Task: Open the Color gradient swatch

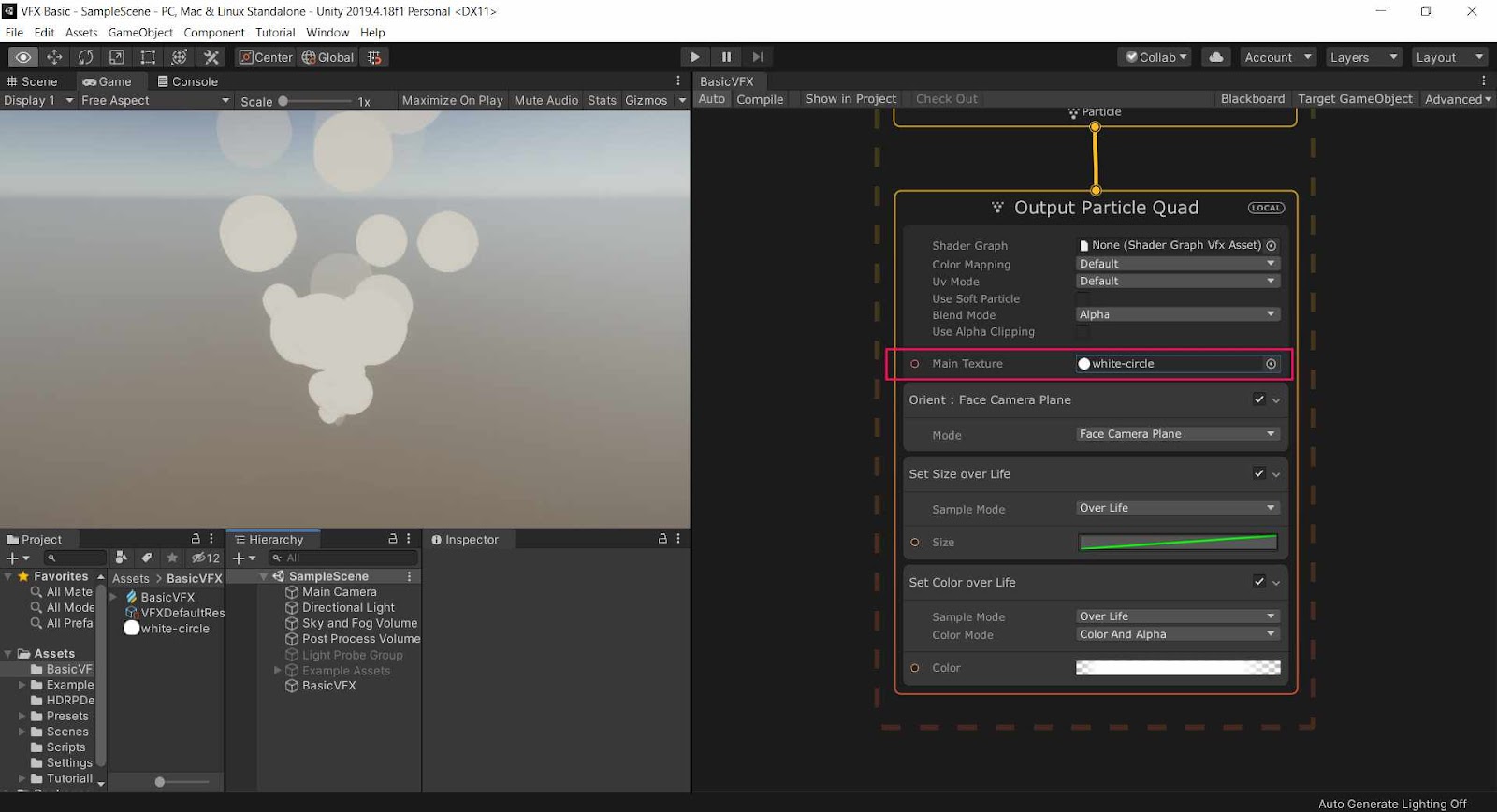Action: (1177, 668)
